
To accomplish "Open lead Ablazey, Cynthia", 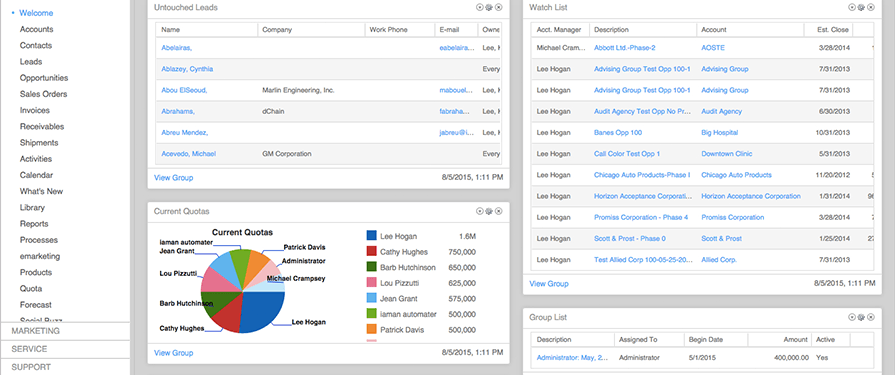I will [187, 69].
